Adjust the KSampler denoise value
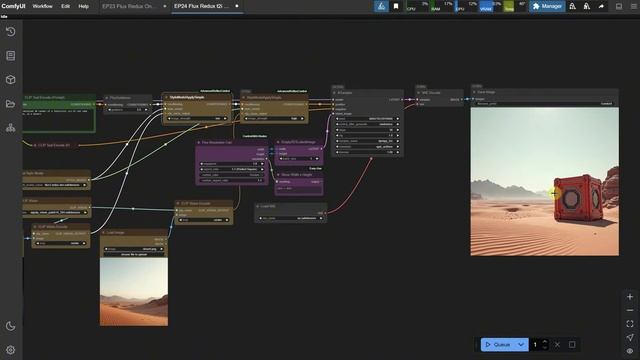This screenshot has height=360, width=640. 367,152
